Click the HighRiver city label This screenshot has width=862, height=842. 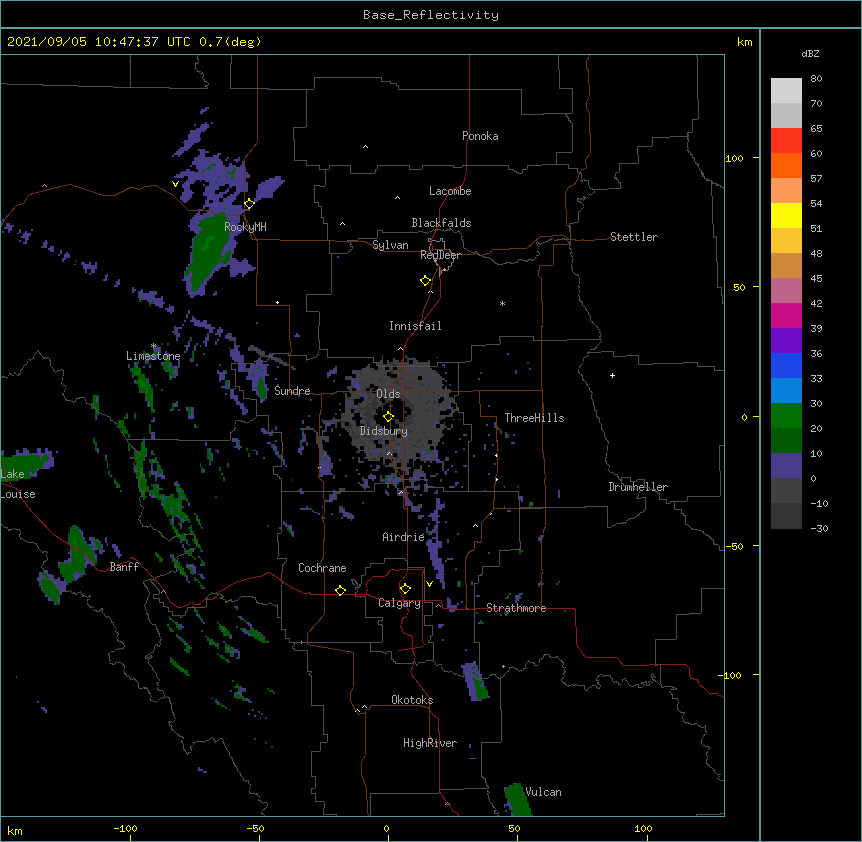(x=430, y=743)
